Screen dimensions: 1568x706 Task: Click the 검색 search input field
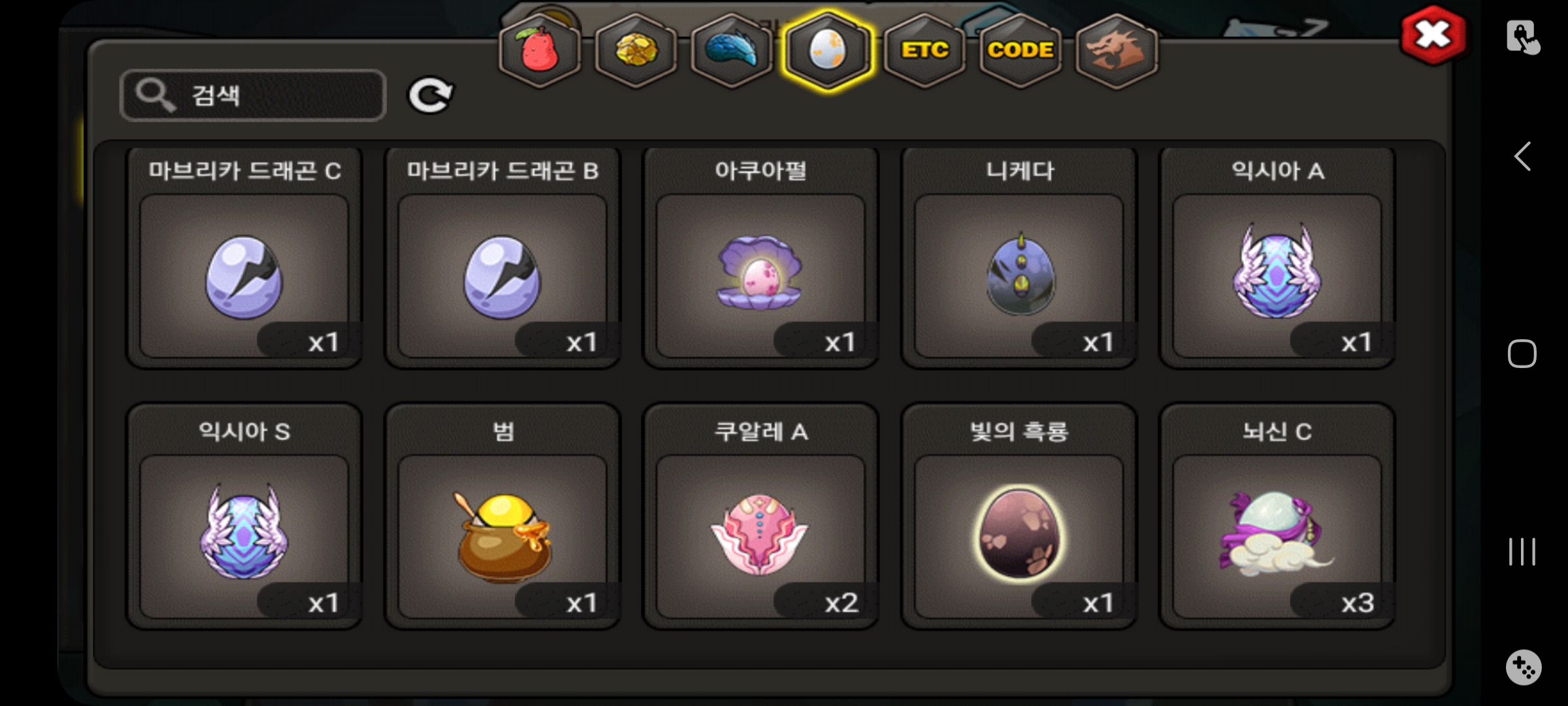click(x=253, y=95)
